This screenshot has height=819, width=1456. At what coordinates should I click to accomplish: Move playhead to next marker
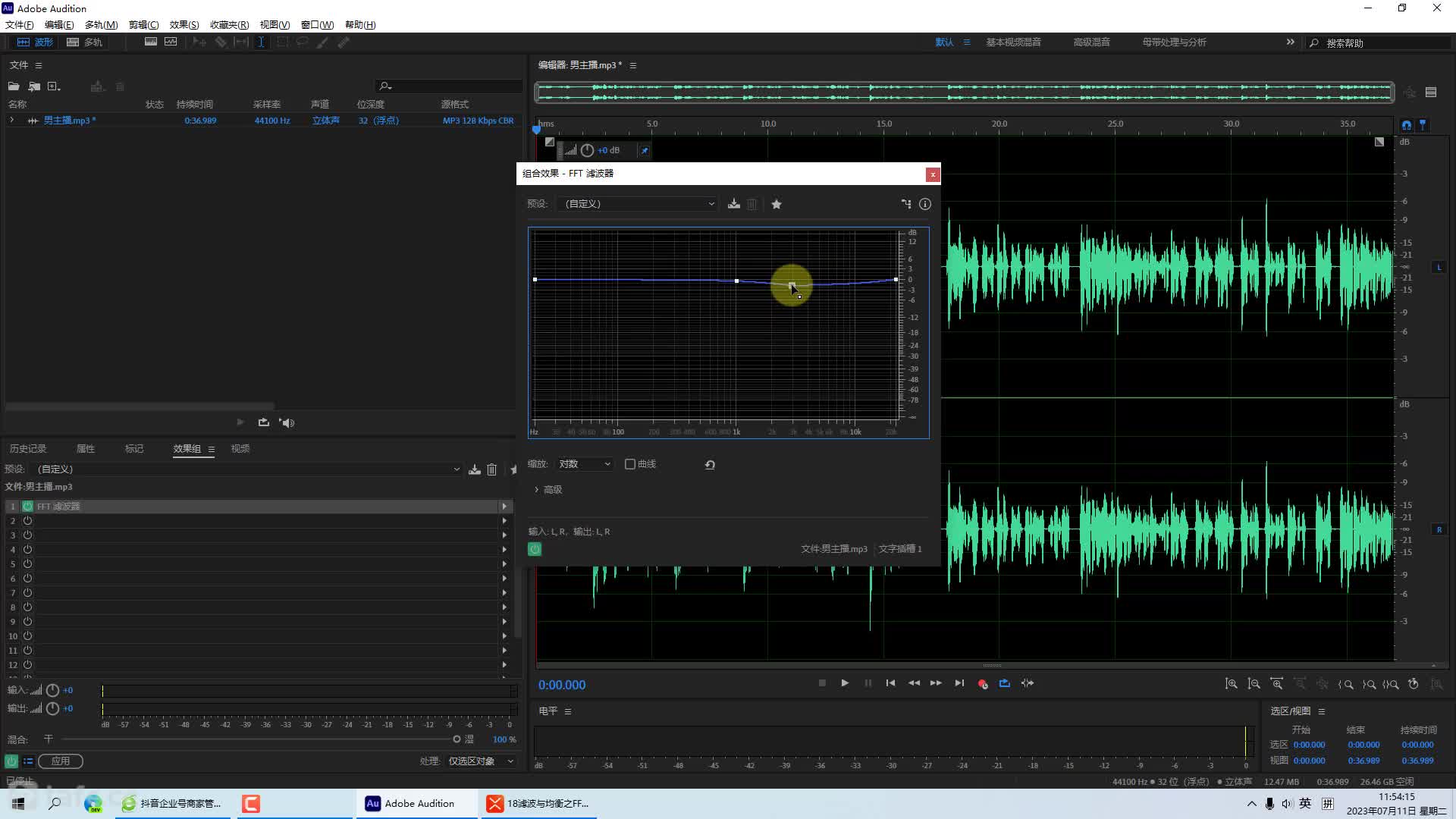pos(959,683)
